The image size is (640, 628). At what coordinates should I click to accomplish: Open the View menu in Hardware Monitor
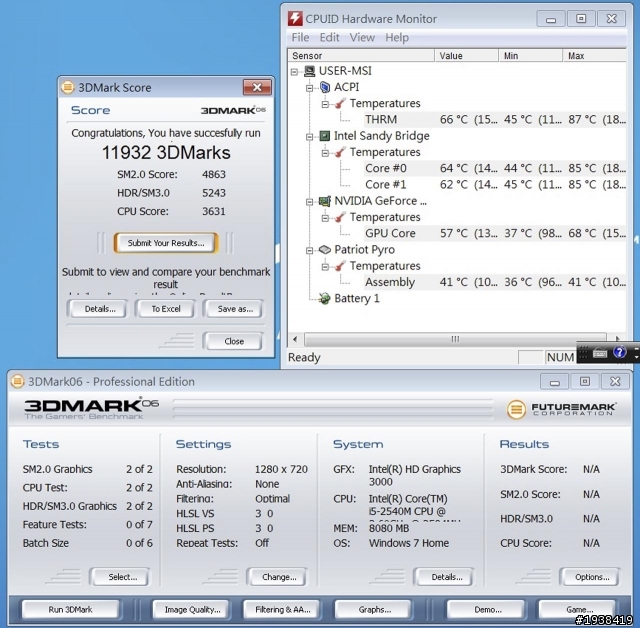(362, 38)
